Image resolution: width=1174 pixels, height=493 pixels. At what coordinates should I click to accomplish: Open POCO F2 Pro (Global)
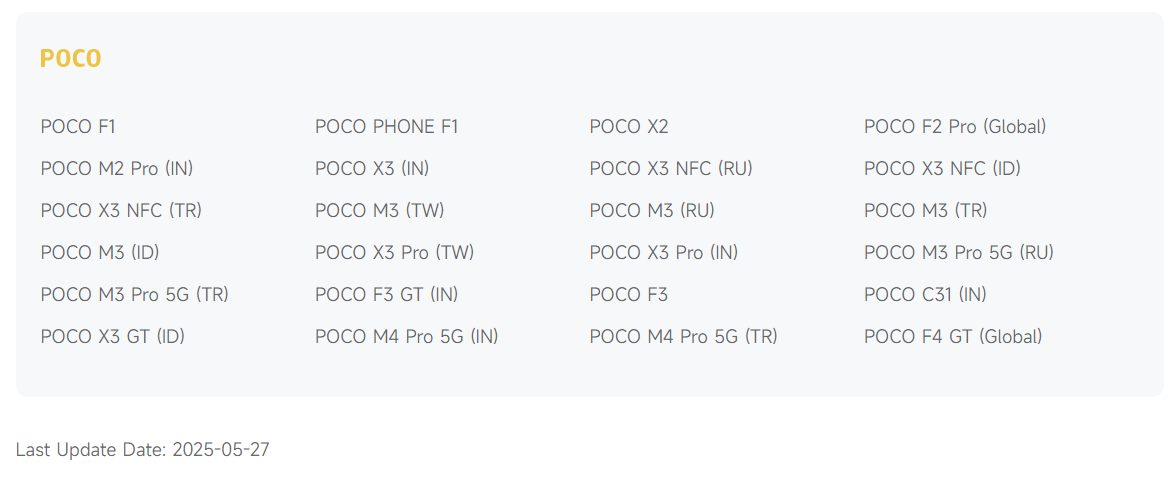954,127
